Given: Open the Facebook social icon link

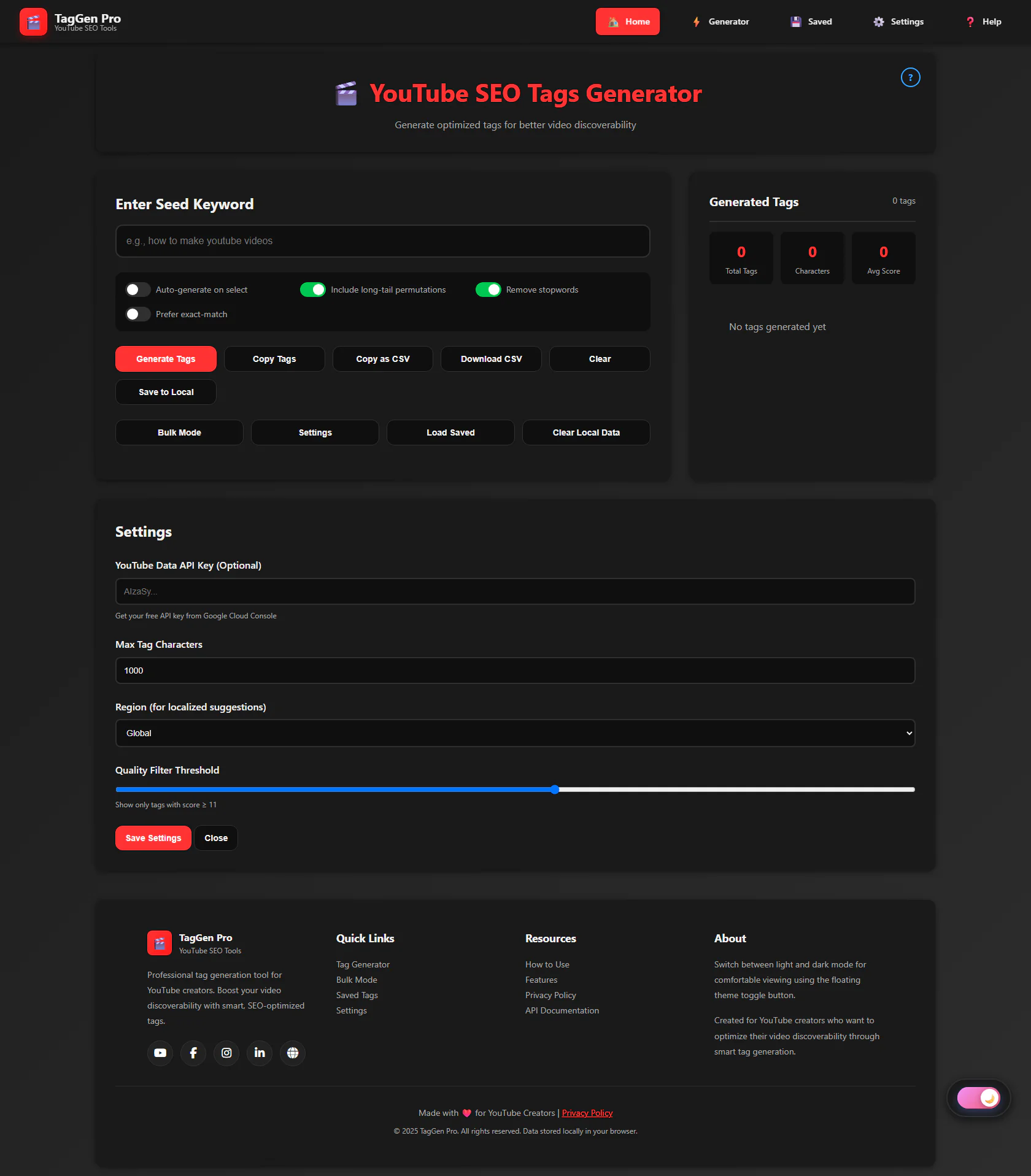Looking at the screenshot, I should coord(193,1053).
